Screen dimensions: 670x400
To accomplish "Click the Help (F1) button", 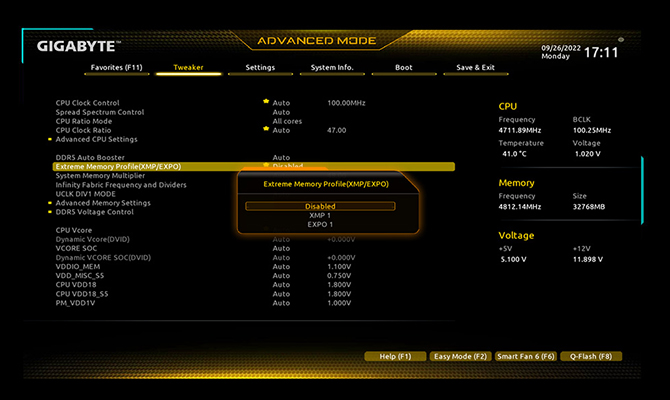I will point(395,356).
